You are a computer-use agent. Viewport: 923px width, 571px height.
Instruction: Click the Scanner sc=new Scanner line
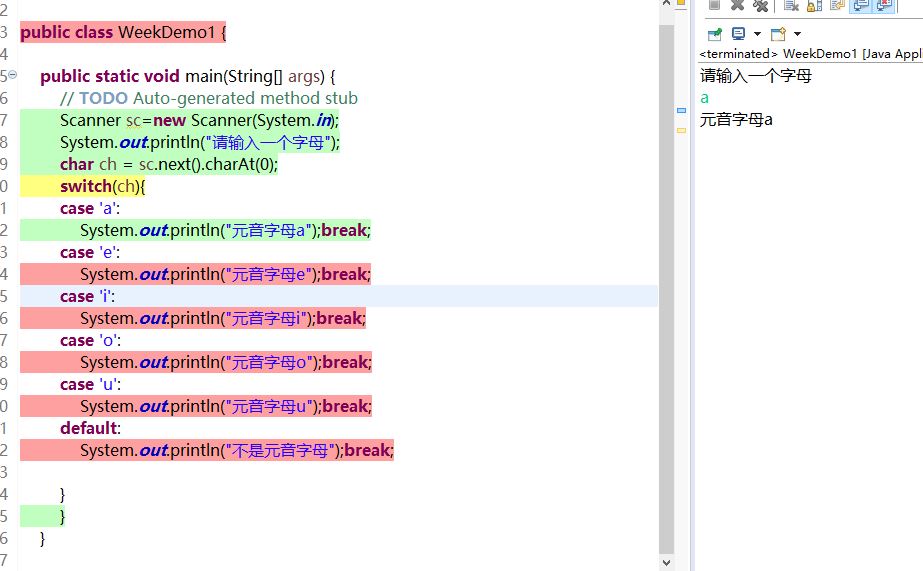coord(200,120)
